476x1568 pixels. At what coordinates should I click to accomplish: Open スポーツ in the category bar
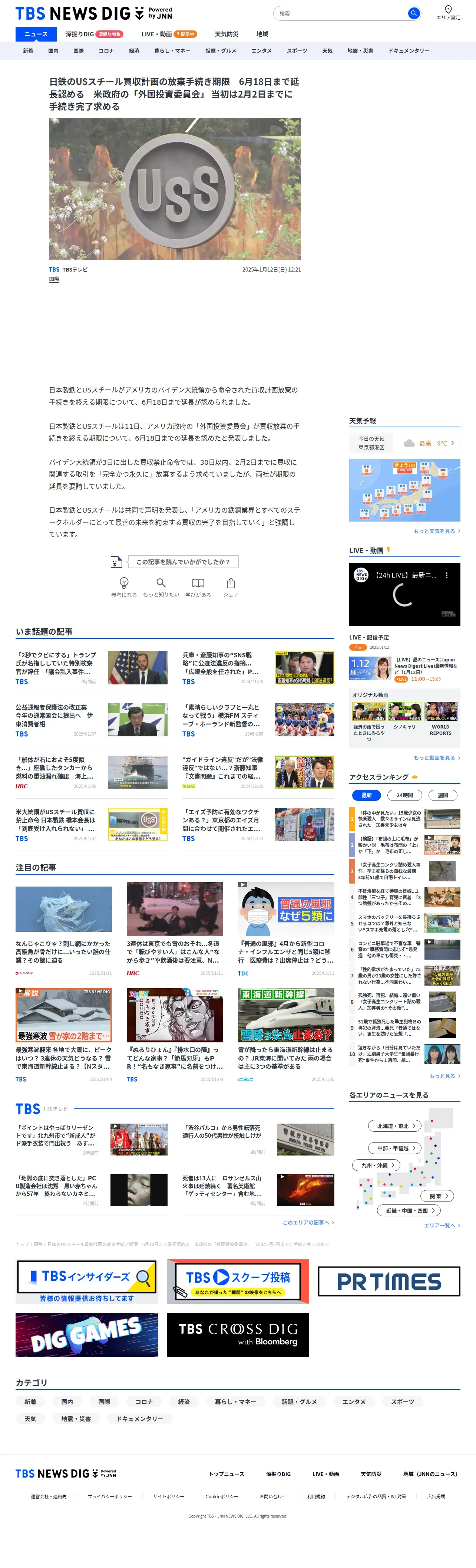pos(297,51)
